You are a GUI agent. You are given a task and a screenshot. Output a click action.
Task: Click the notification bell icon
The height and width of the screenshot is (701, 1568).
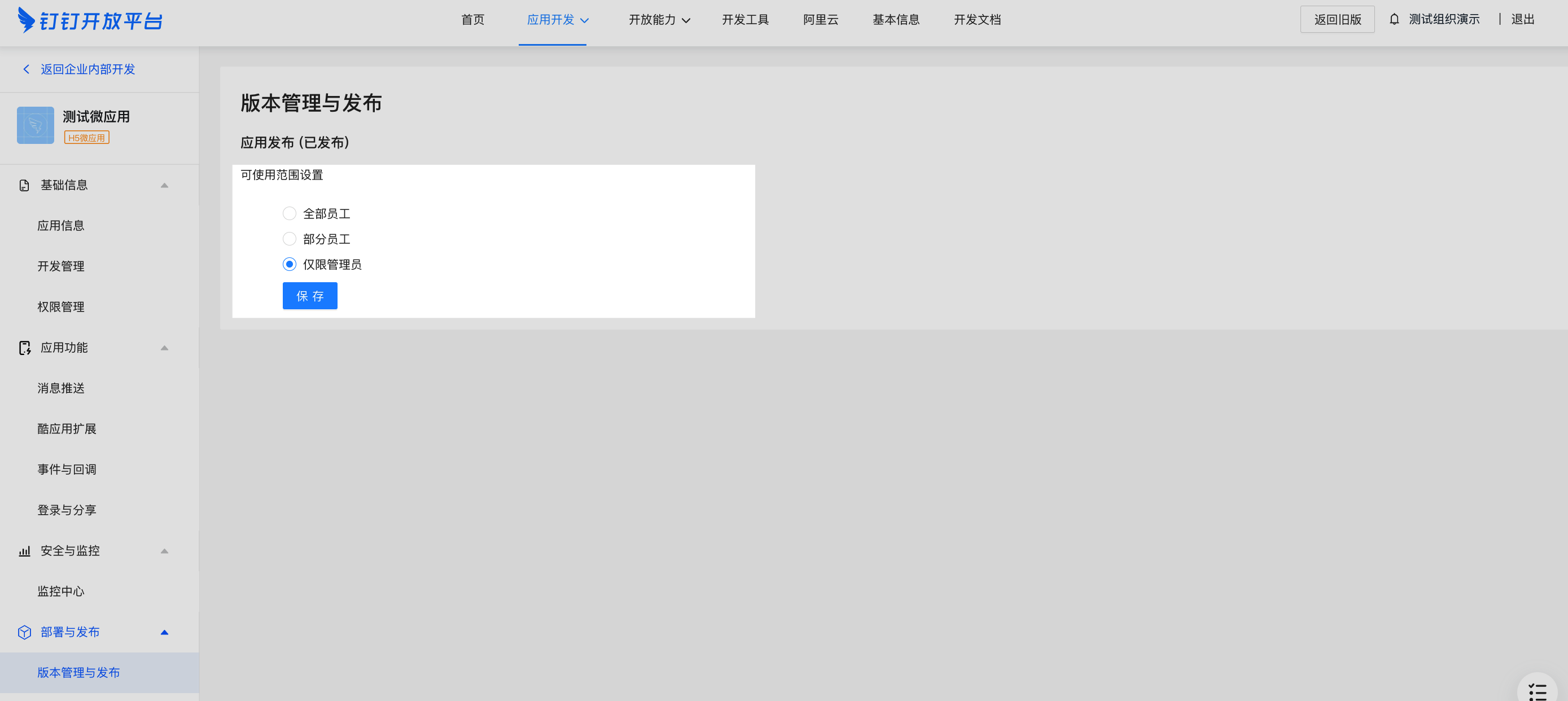coord(1394,19)
